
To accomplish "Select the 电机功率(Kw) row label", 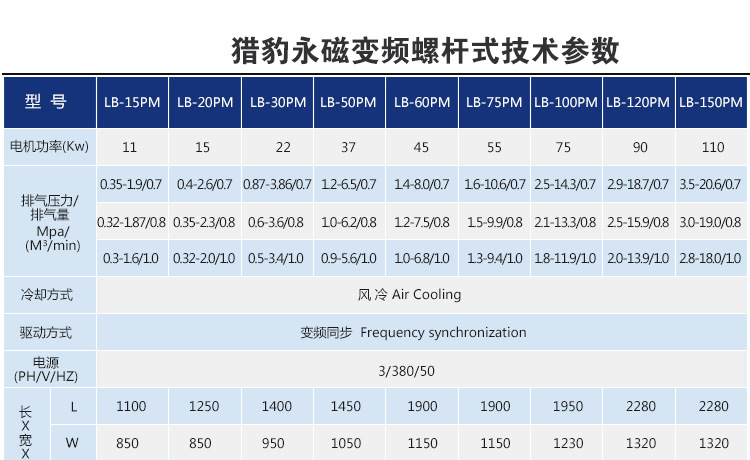I will pyautogui.click(x=50, y=146).
